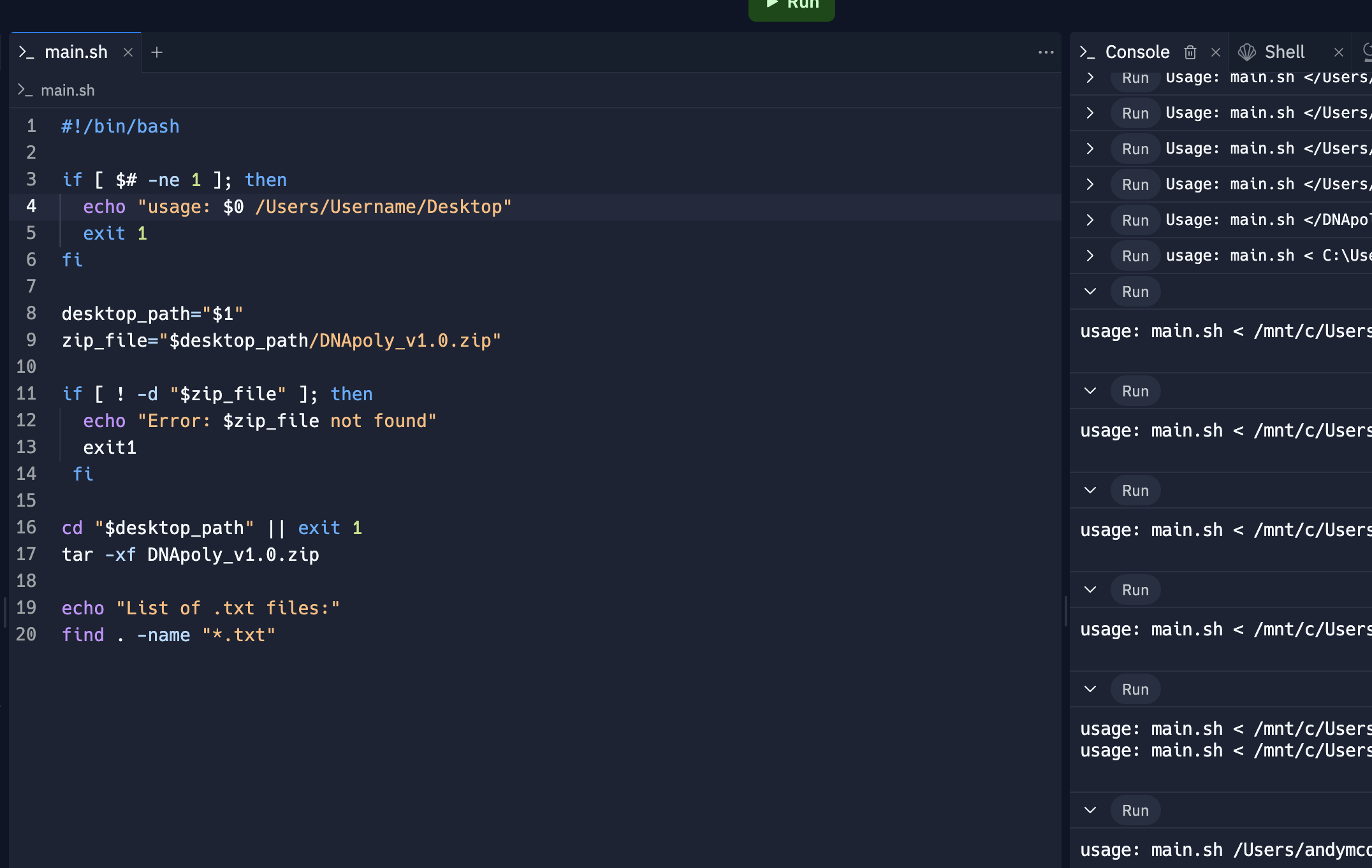Click Run label on run with two usage lines
The width and height of the screenshot is (1372, 868).
pyautogui.click(x=1135, y=690)
